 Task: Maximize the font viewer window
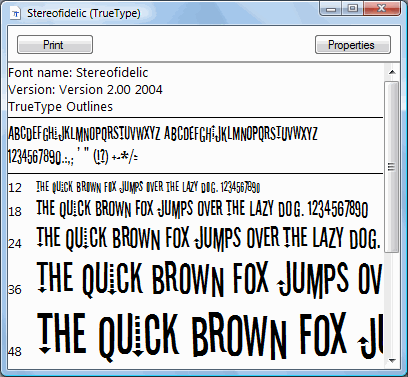pos(353,9)
